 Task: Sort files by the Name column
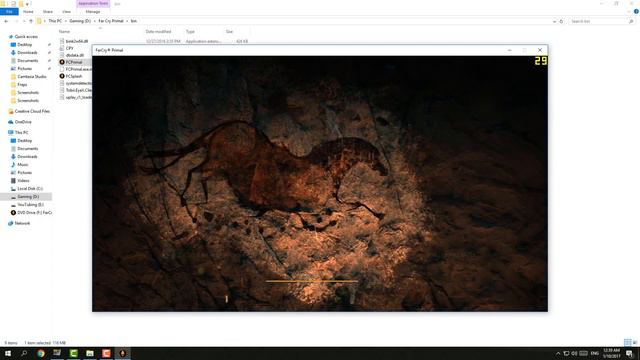64,31
